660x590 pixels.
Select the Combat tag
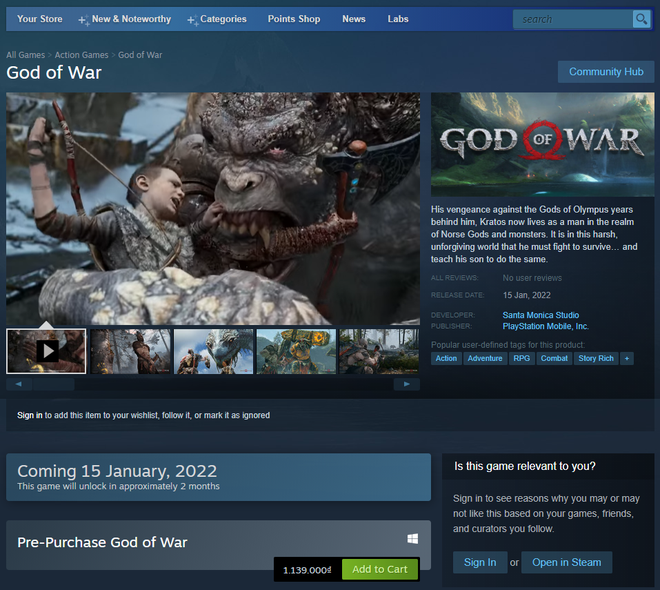[554, 359]
